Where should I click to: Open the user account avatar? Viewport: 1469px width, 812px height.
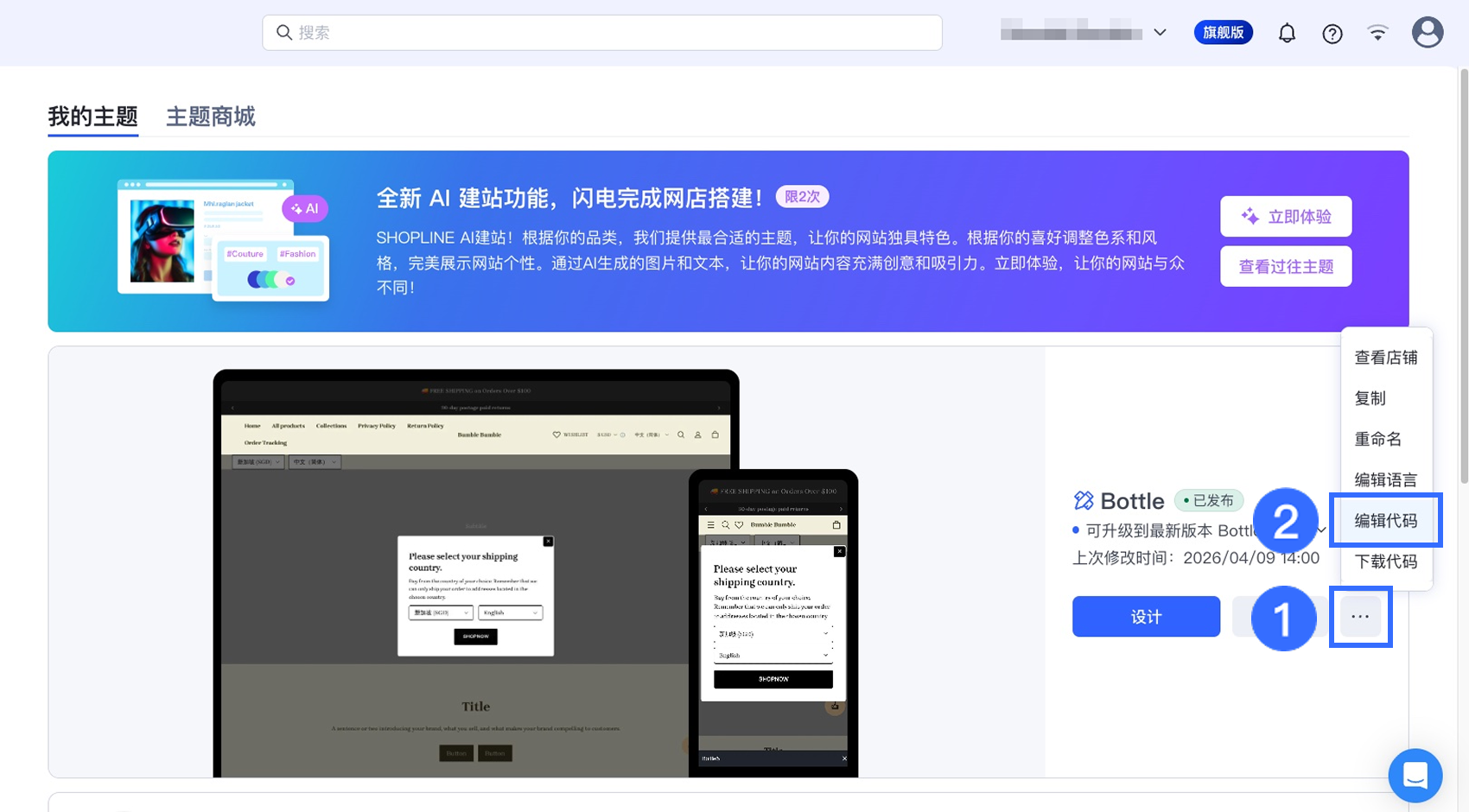point(1428,33)
